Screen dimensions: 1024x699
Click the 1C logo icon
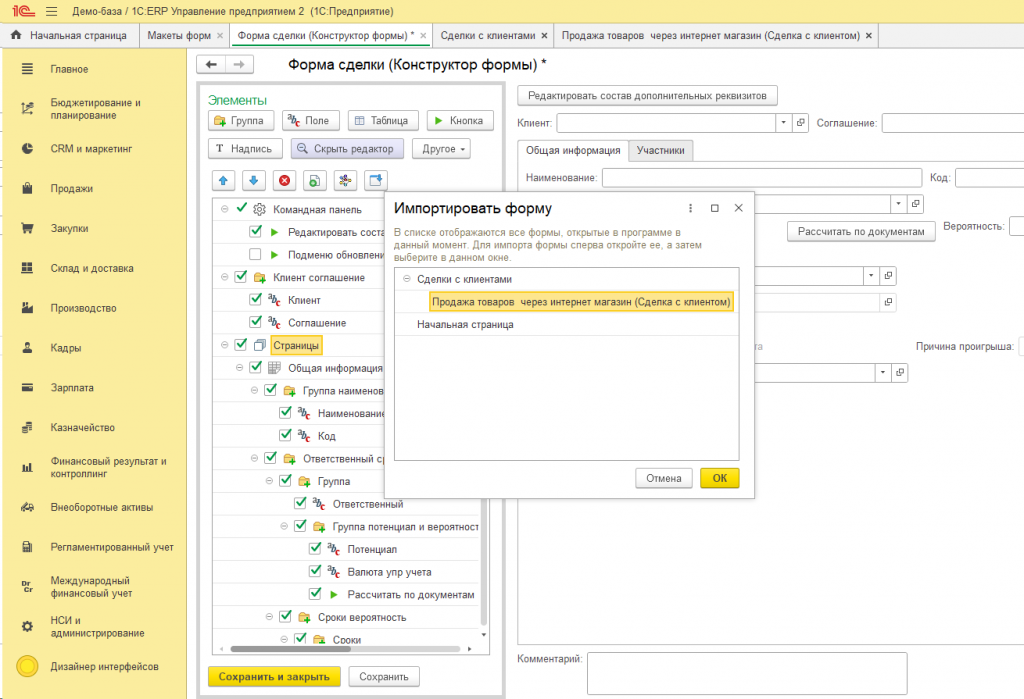[x=24, y=11]
